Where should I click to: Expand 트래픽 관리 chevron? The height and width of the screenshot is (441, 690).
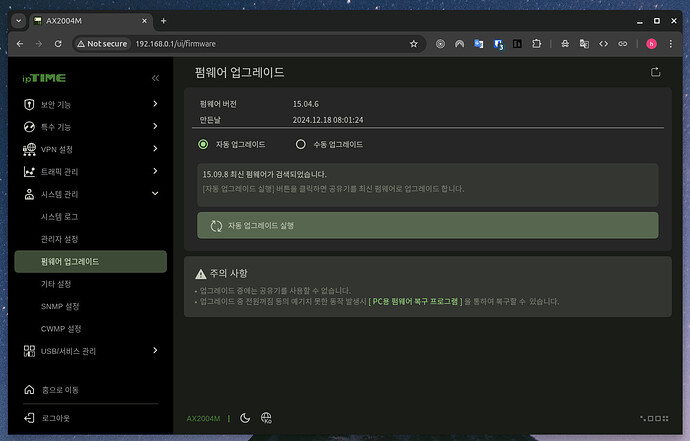click(155, 171)
